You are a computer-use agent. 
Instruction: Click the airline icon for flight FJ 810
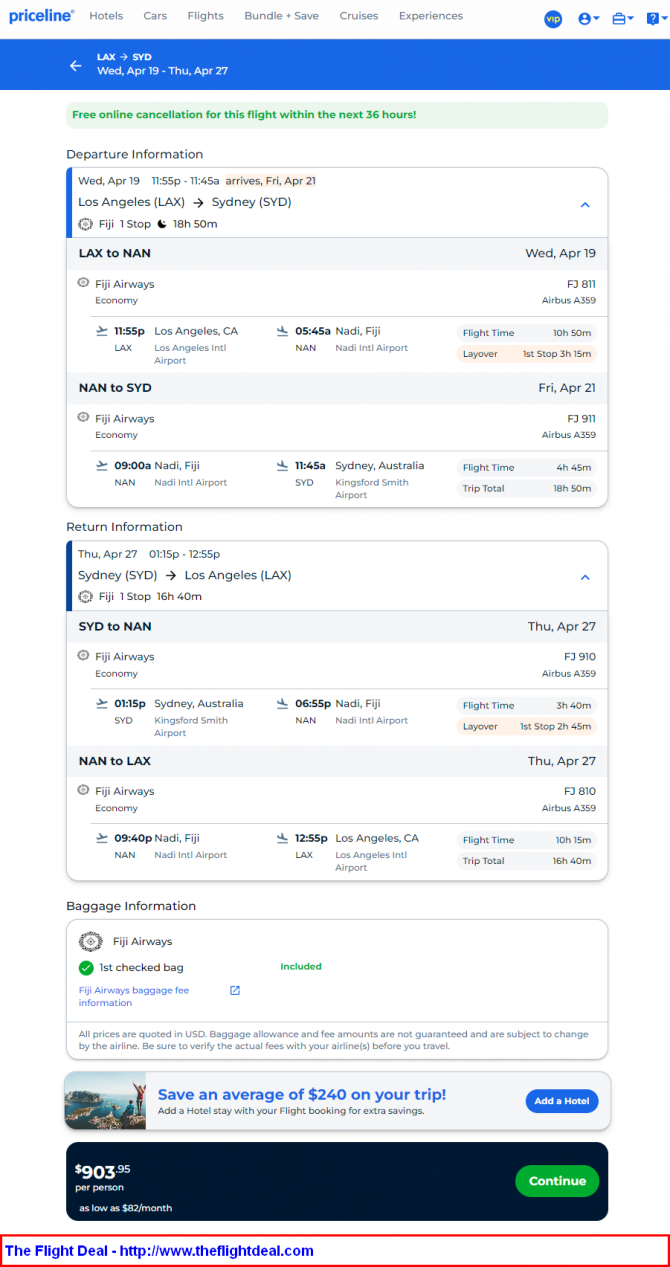83,790
